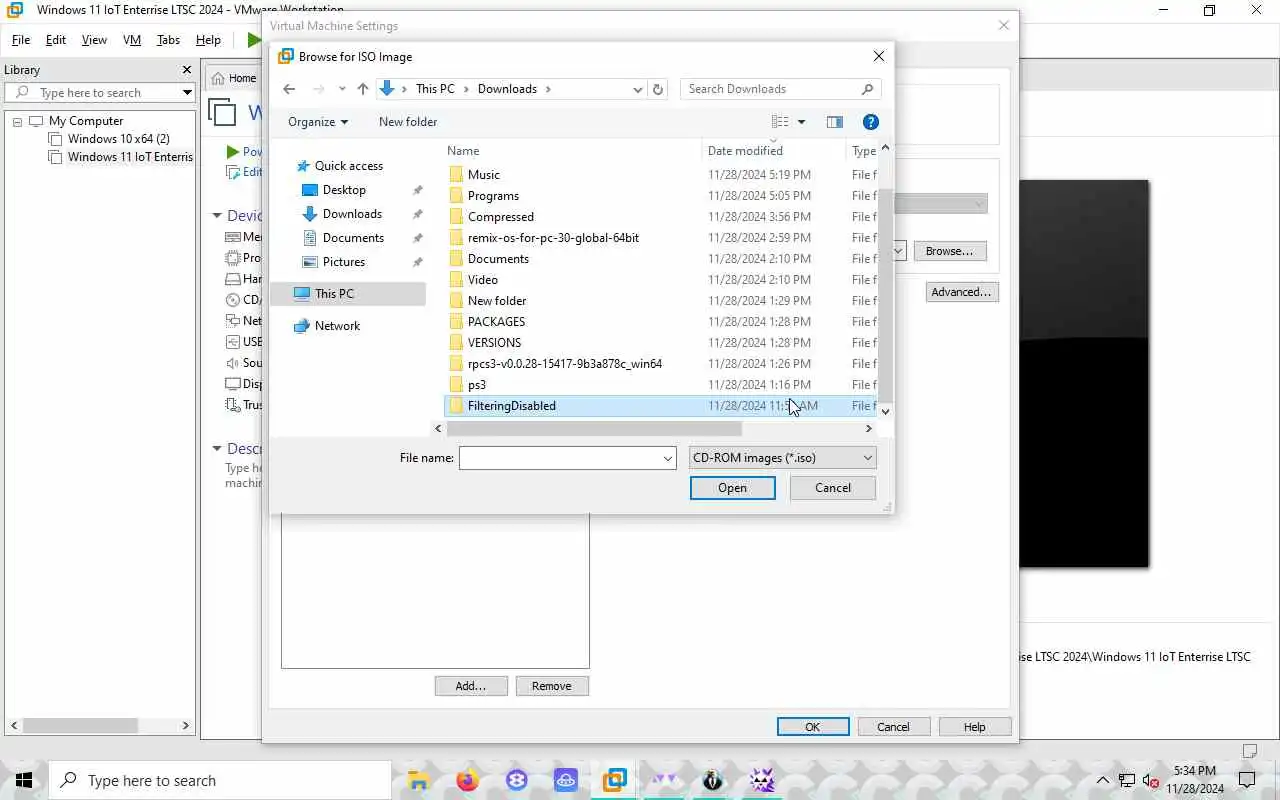This screenshot has width=1280, height=800.
Task: Click Advanced in Virtual Machine Settings
Action: pyautogui.click(x=961, y=292)
